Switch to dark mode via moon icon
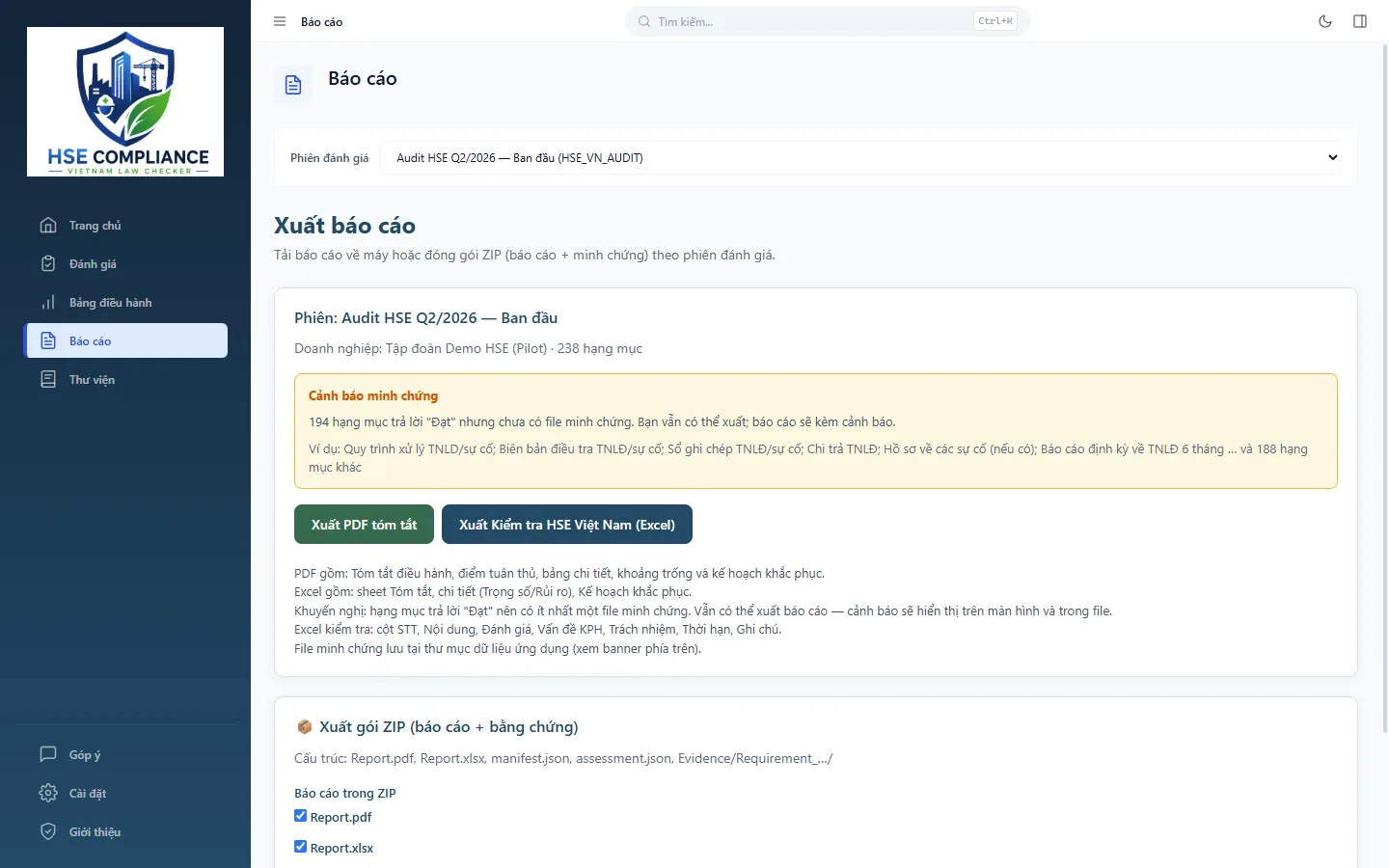 1325,21
